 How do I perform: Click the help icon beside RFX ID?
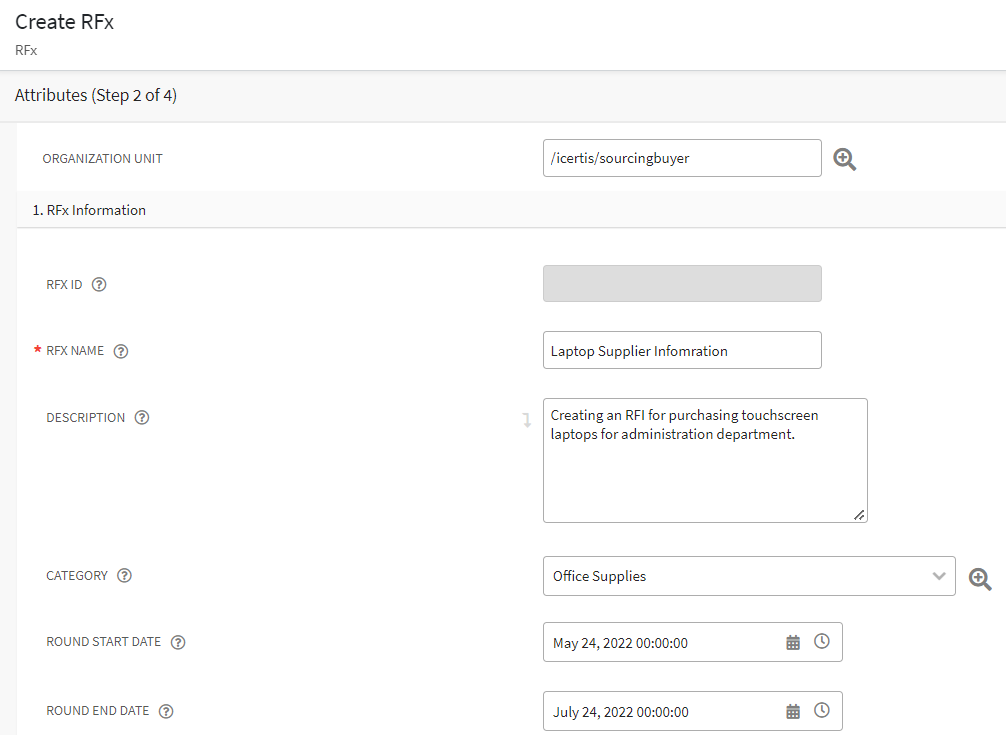click(99, 284)
